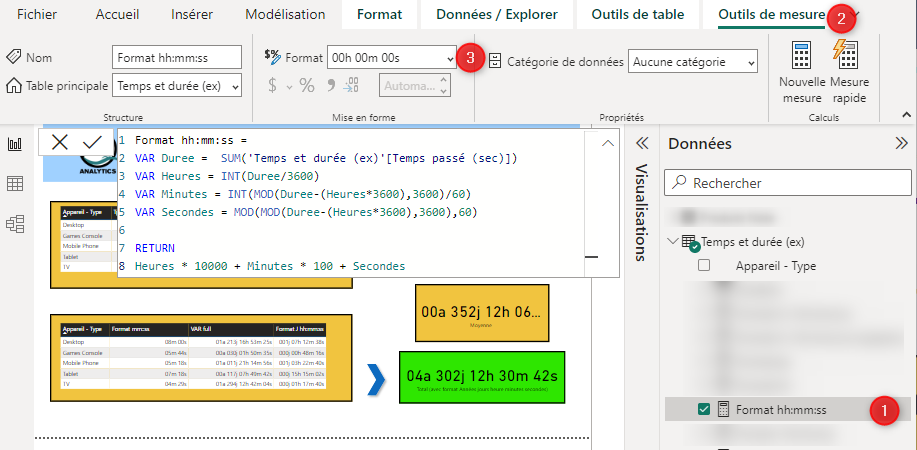Screen dimensions: 917x450
Task: Check the Appareil - Type field checkbox
Action: point(704,265)
